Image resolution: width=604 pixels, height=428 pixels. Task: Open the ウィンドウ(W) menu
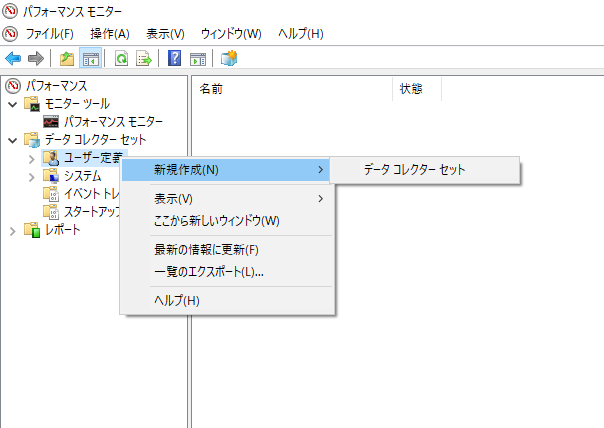pos(231,34)
